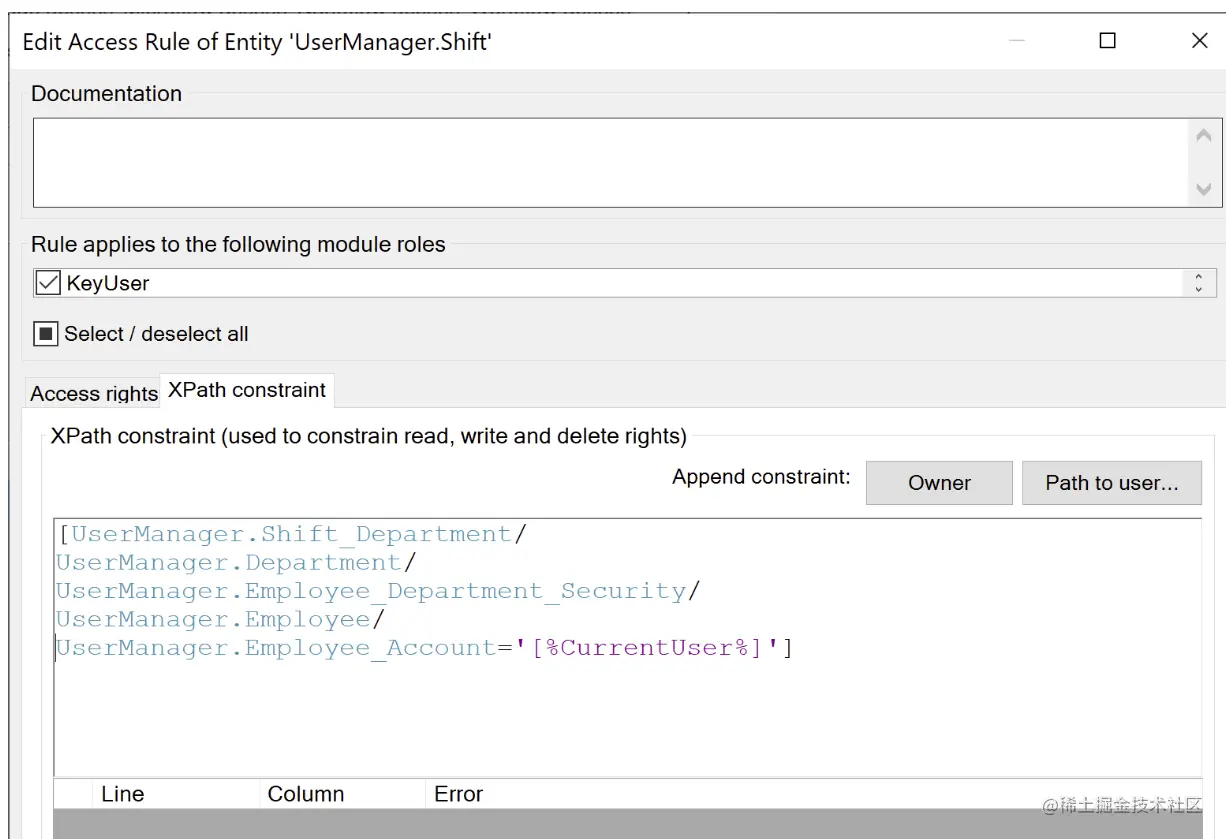Minimize the Edit Access Rule dialog
Screen dimensions: 1226x839
click(1017, 41)
